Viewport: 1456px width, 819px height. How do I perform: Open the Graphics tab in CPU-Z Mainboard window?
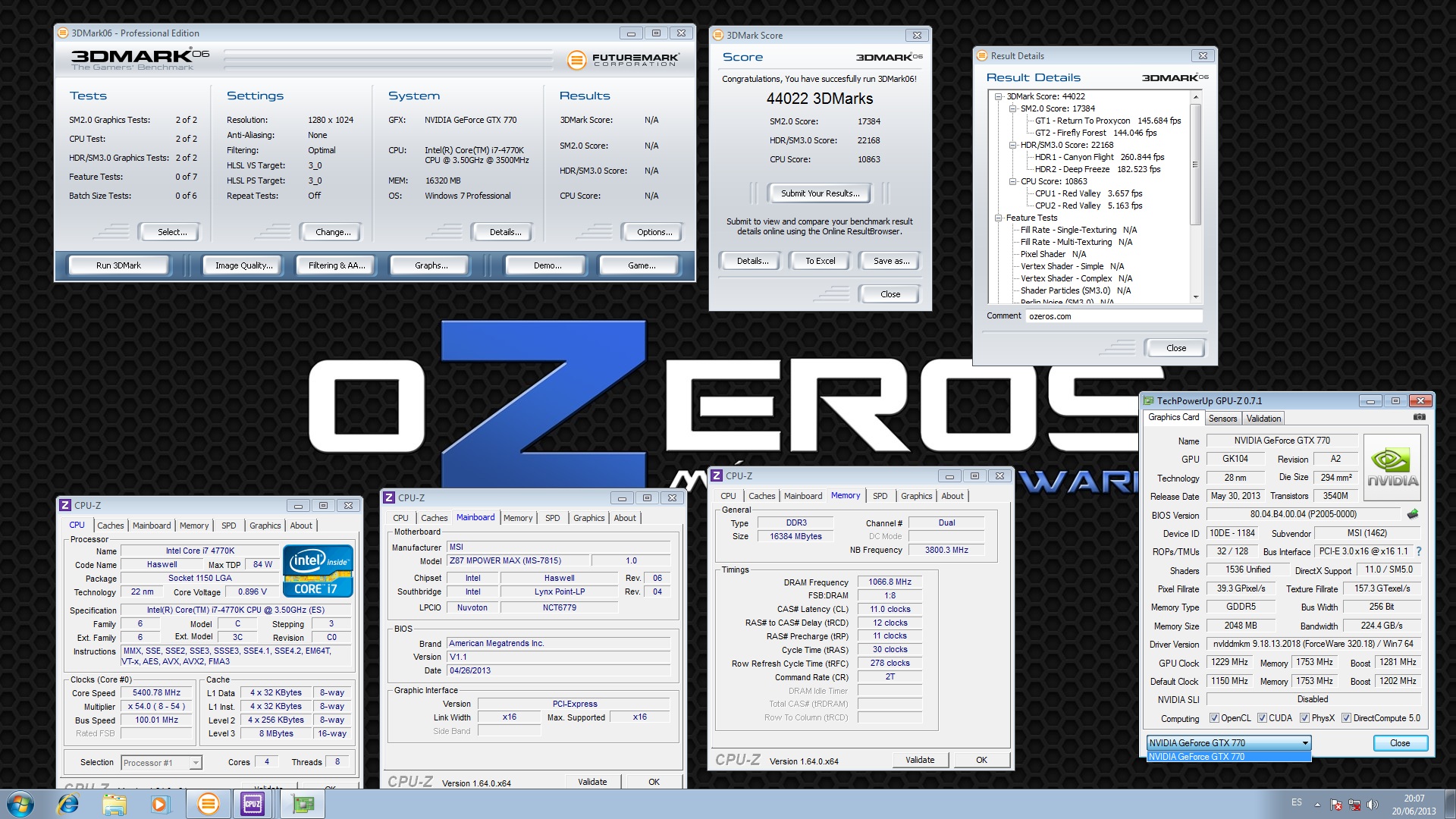click(x=588, y=518)
